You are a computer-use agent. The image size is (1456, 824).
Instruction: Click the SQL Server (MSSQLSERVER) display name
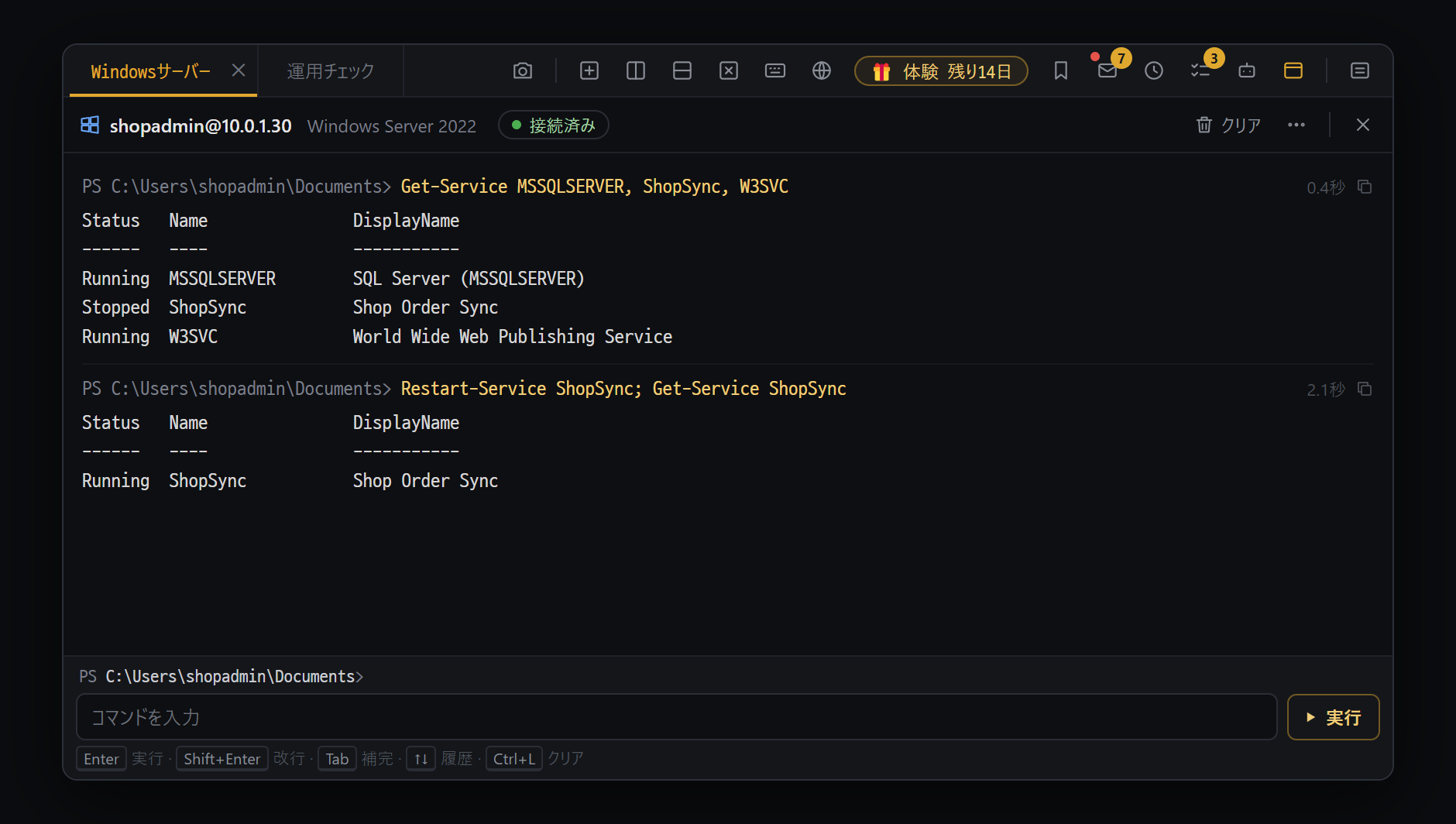(469, 279)
